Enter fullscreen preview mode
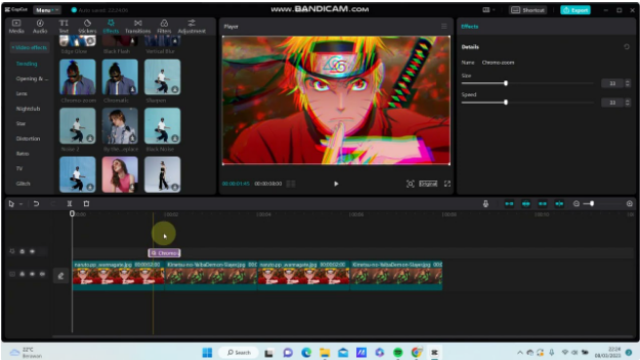 (447, 184)
